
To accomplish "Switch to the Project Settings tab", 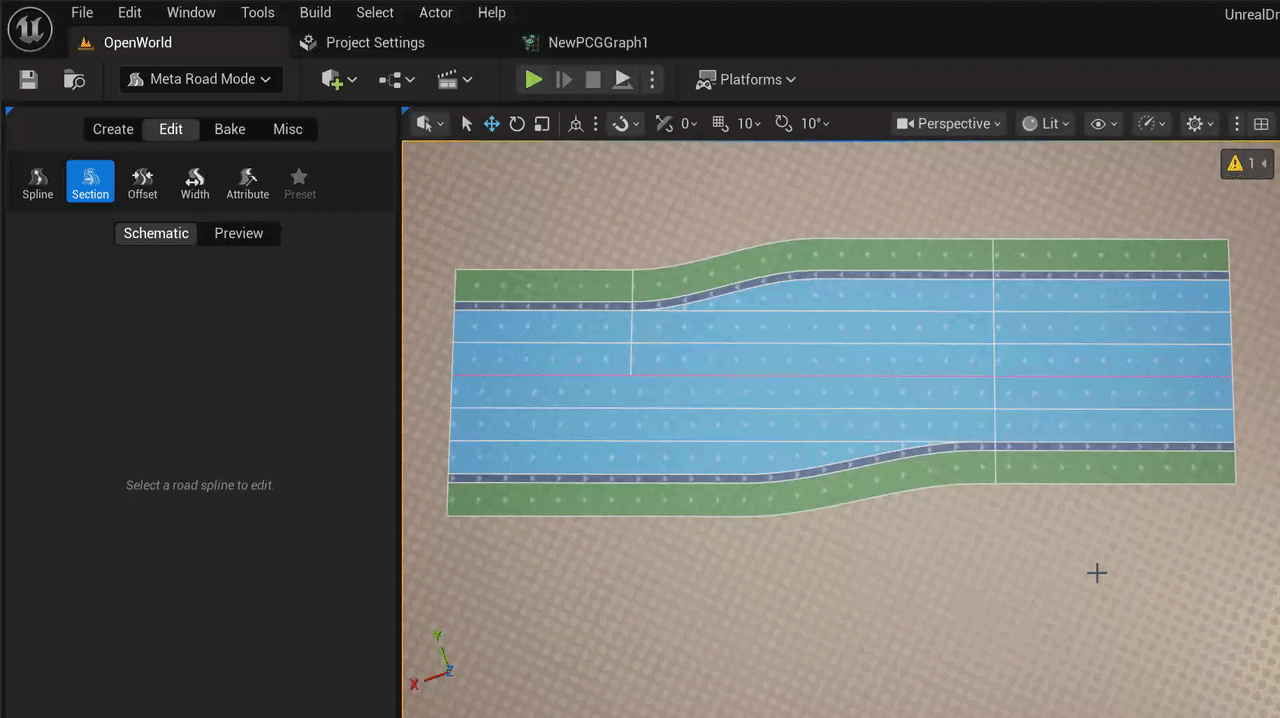I will click(363, 43).
